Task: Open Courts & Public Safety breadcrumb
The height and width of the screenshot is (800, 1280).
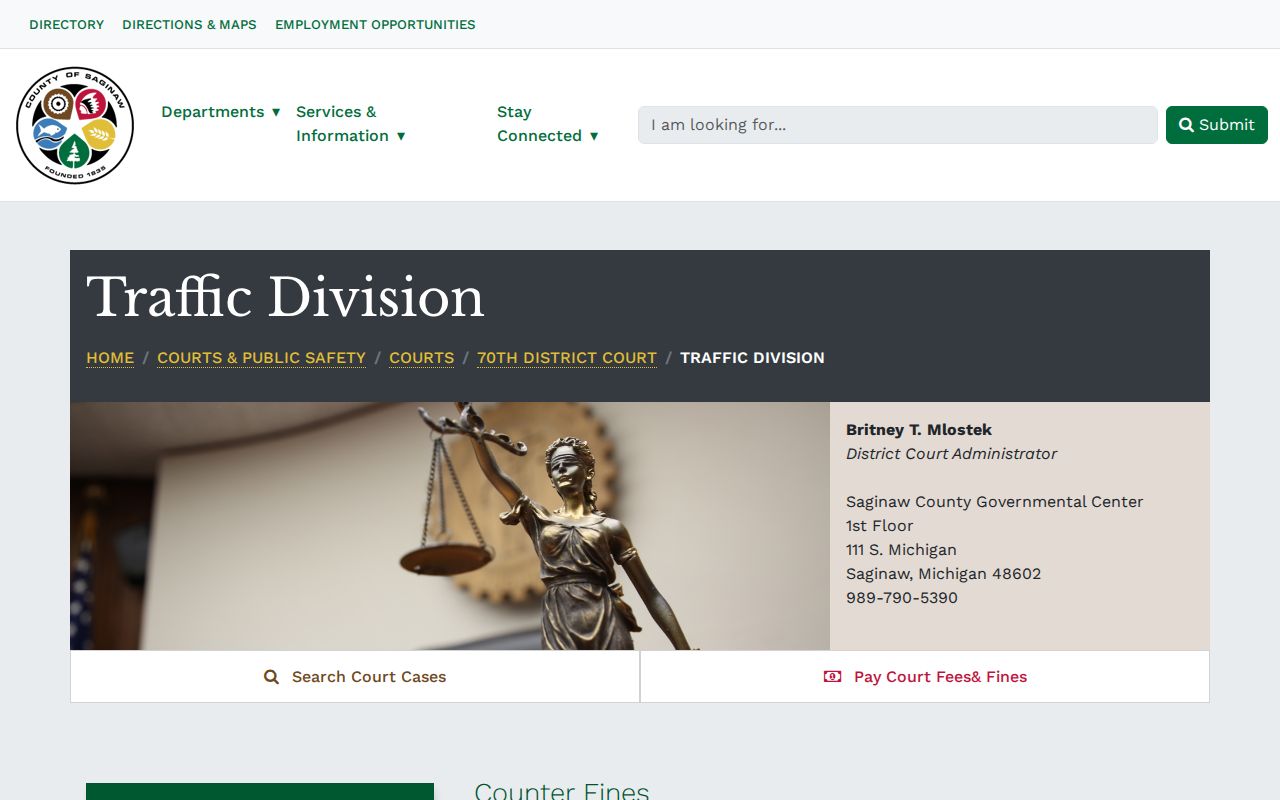Action: coord(261,358)
